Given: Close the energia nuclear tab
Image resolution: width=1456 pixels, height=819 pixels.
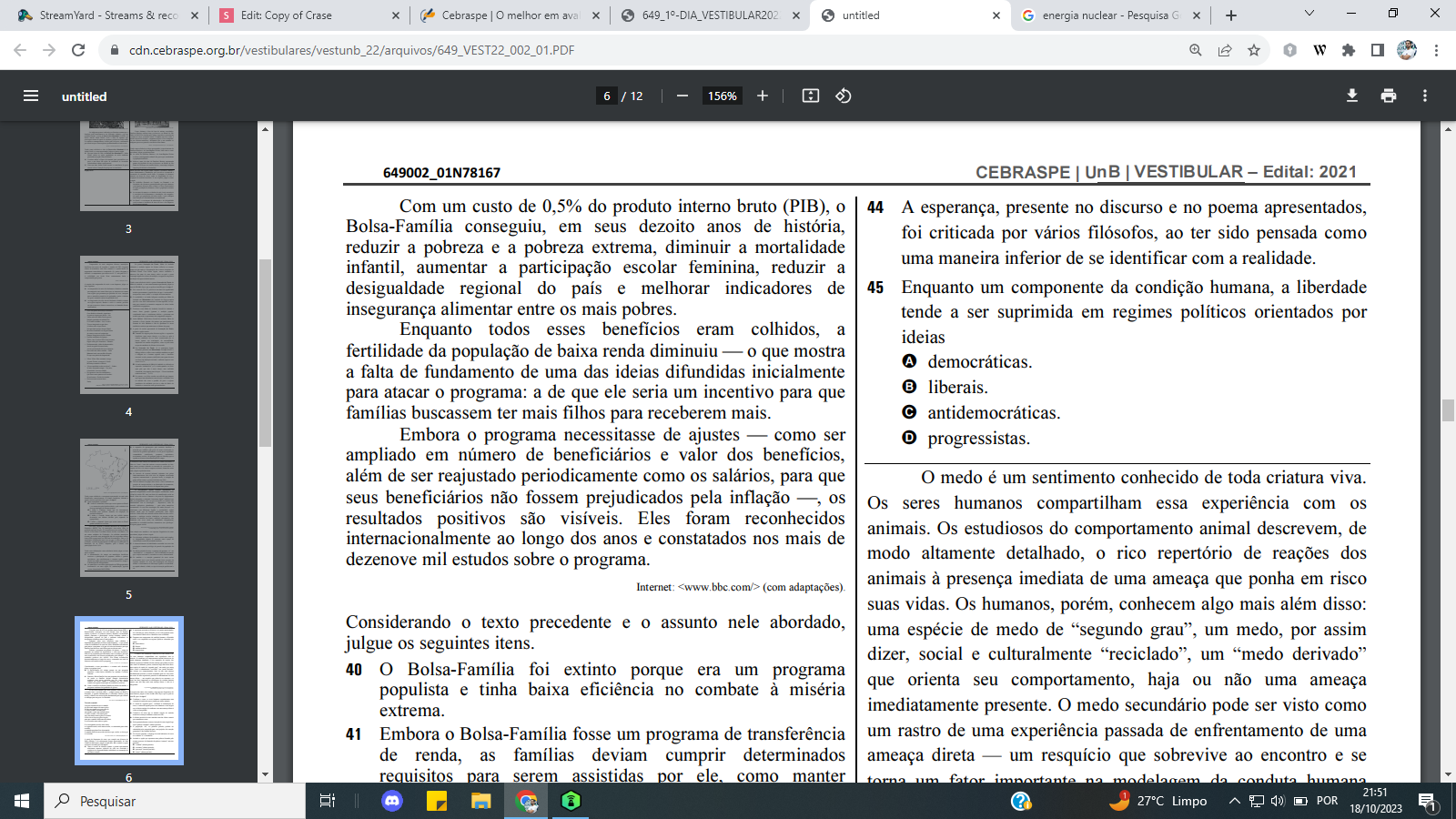Looking at the screenshot, I should 1197,15.
